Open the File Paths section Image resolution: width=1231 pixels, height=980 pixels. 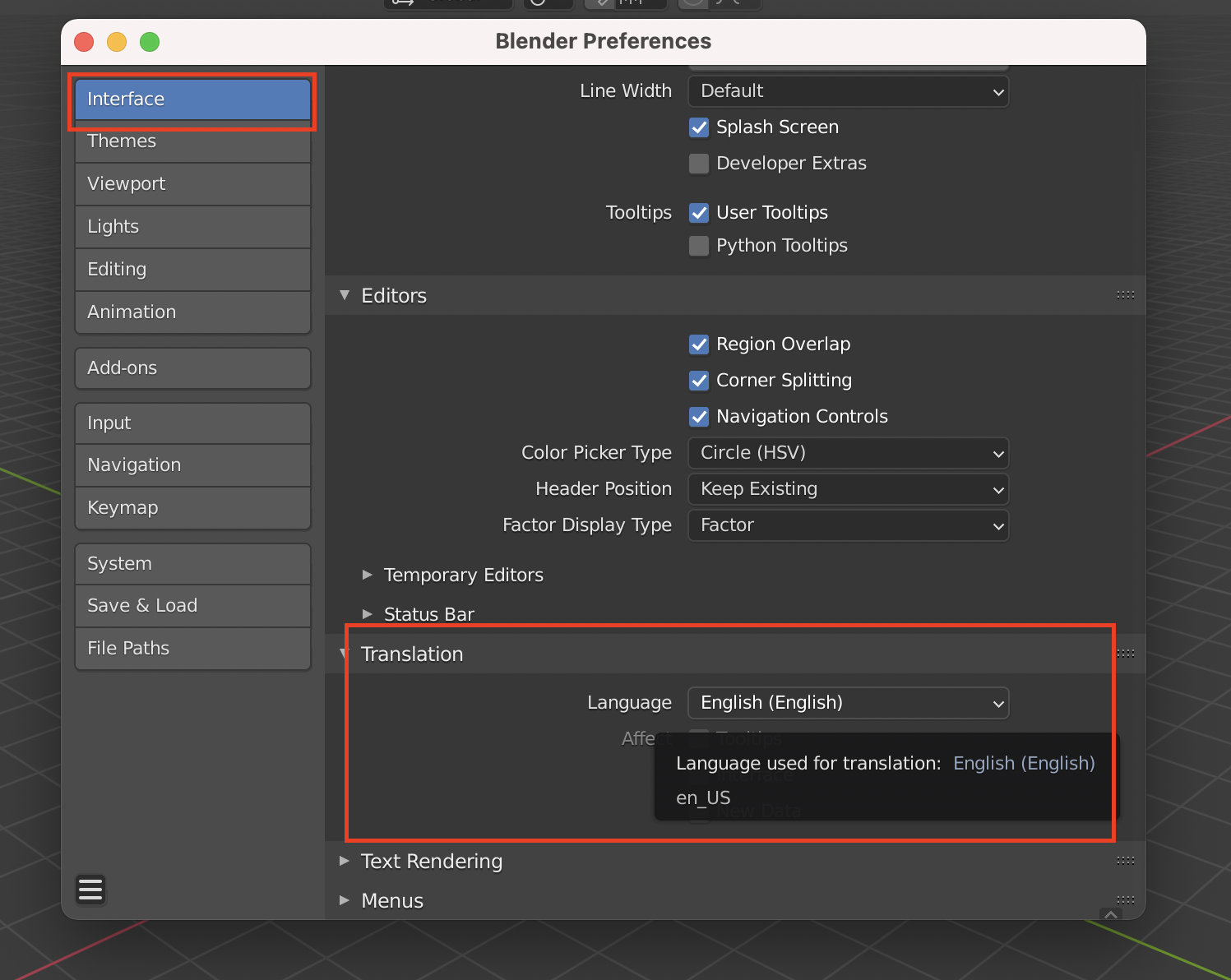tap(192, 649)
